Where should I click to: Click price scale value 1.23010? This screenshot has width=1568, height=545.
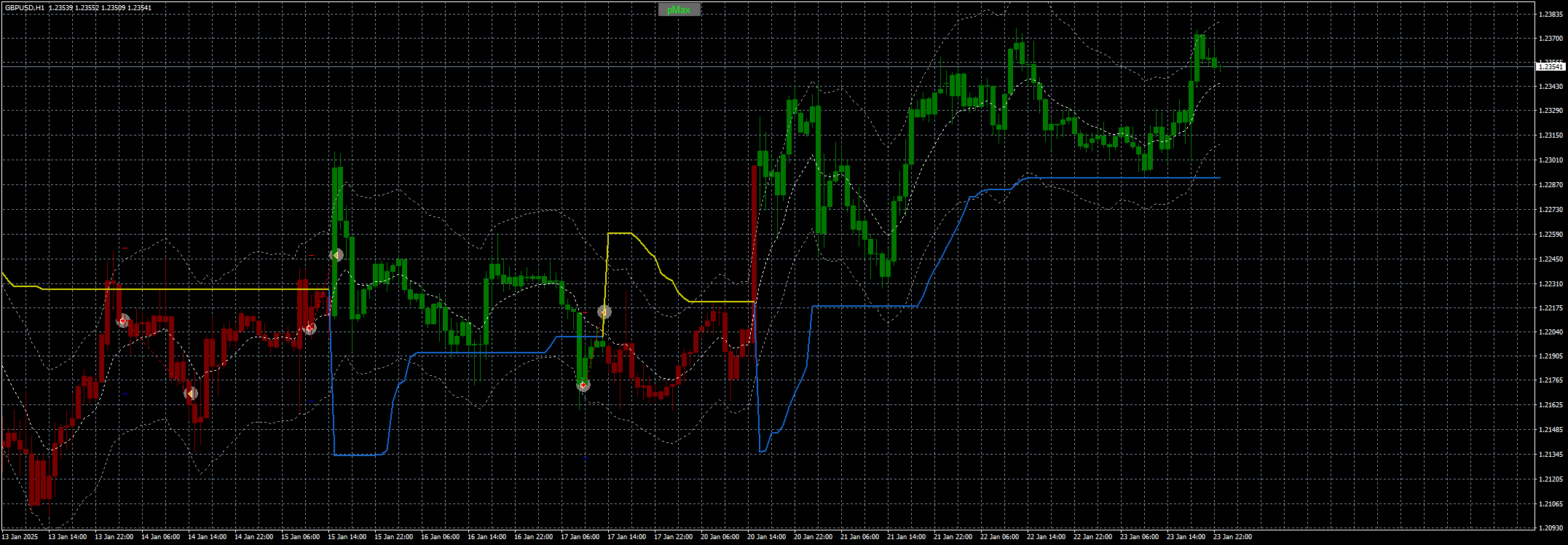[x=1550, y=160]
